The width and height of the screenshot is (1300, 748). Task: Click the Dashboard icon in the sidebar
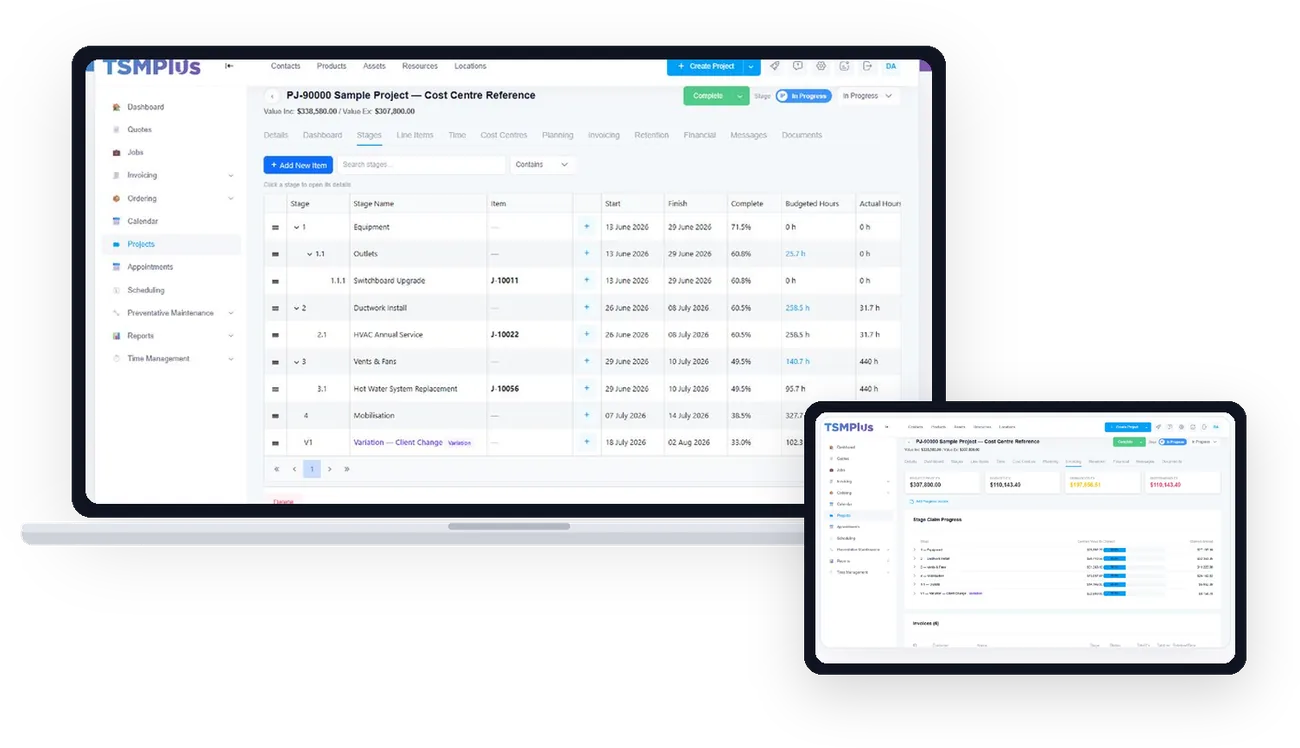(x=116, y=107)
